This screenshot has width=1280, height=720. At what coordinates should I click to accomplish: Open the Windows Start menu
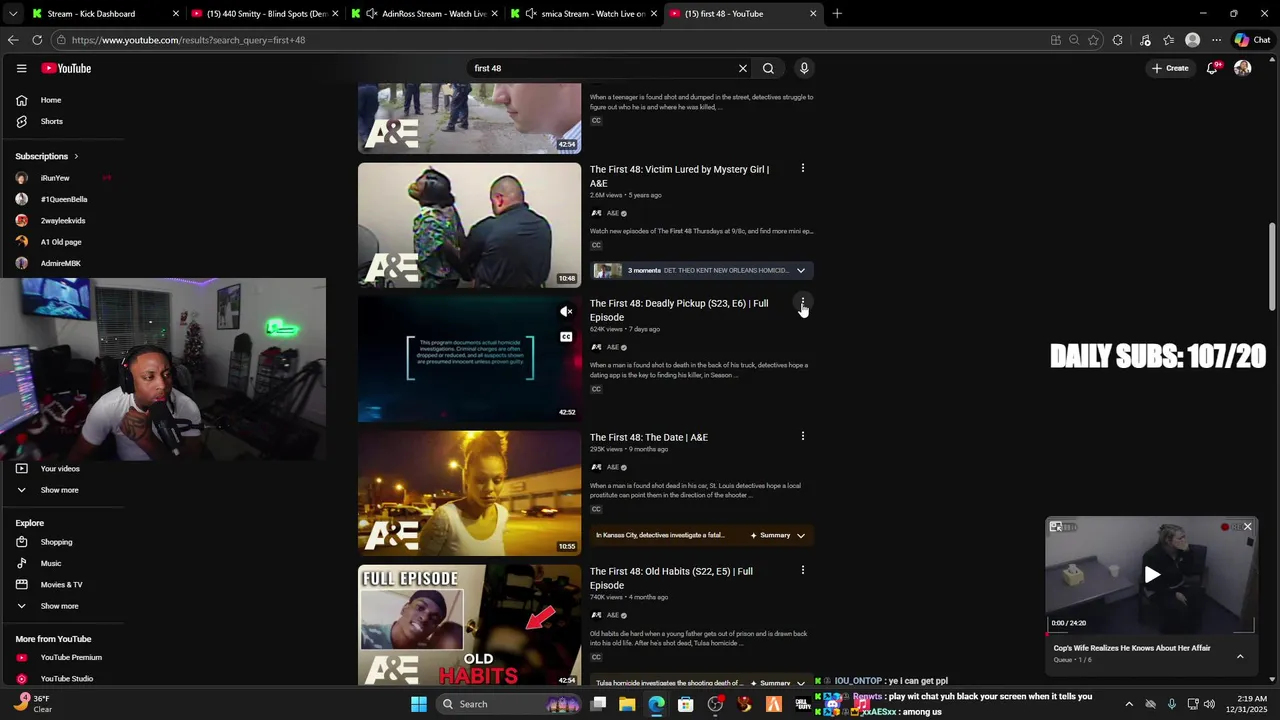tap(419, 704)
